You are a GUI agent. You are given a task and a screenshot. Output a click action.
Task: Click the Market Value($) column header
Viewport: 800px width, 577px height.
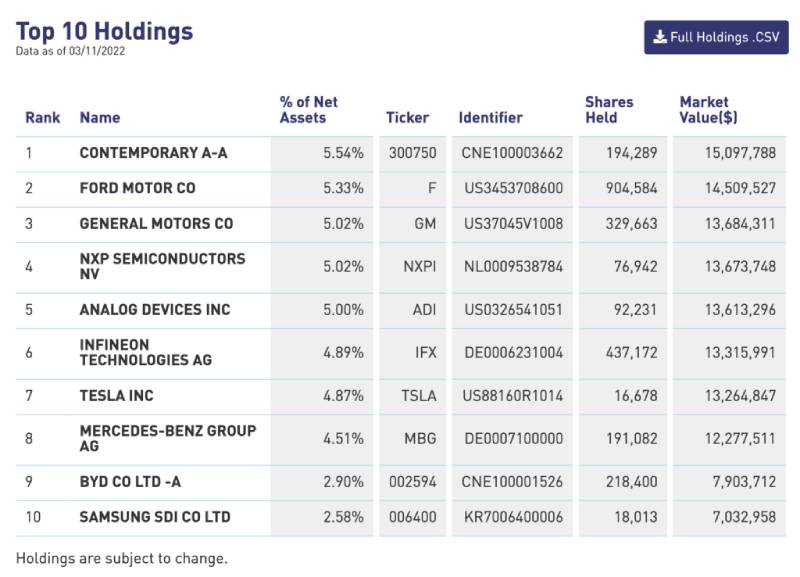click(709, 109)
